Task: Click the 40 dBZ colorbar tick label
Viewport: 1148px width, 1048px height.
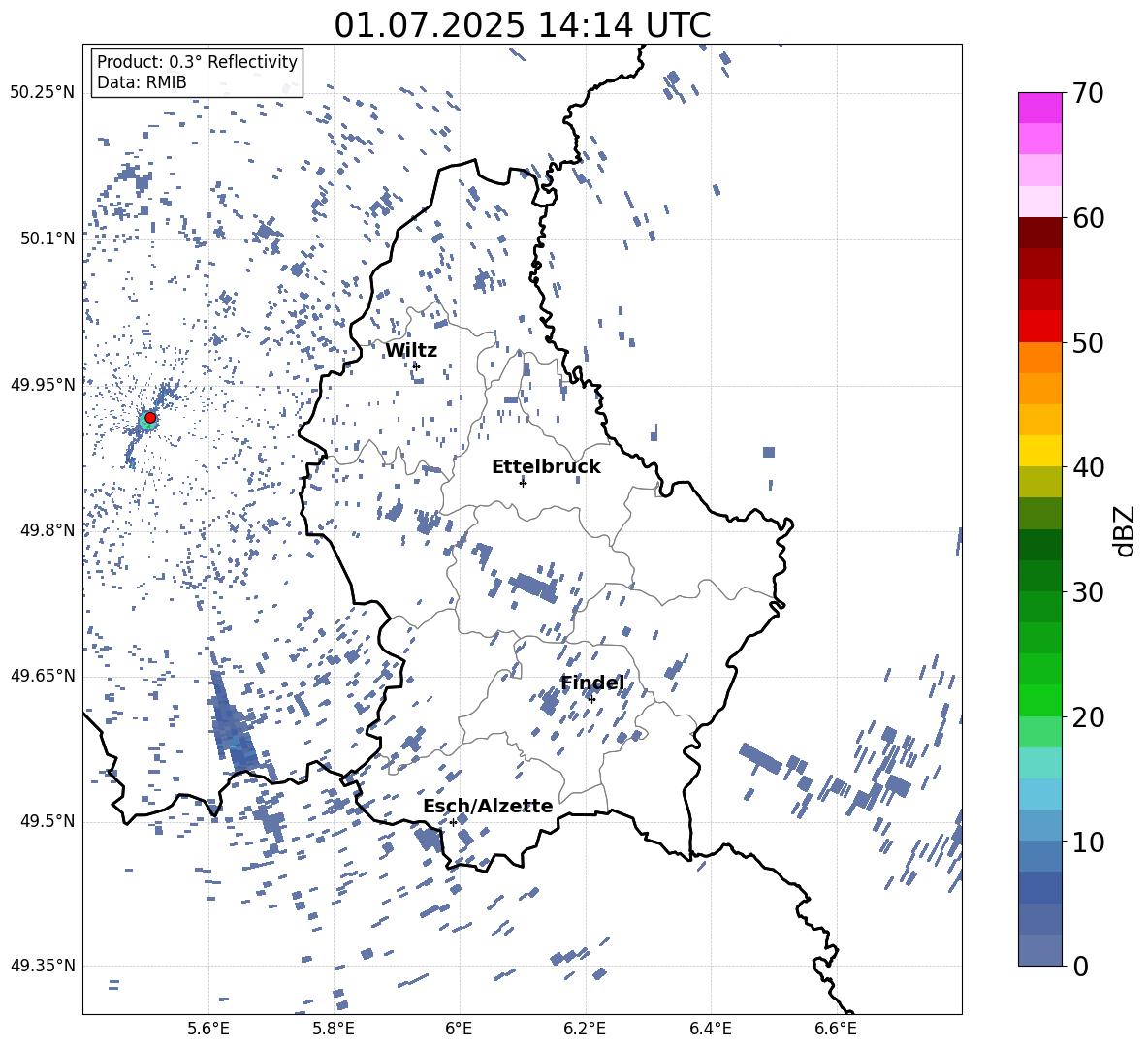Action: tap(1088, 467)
